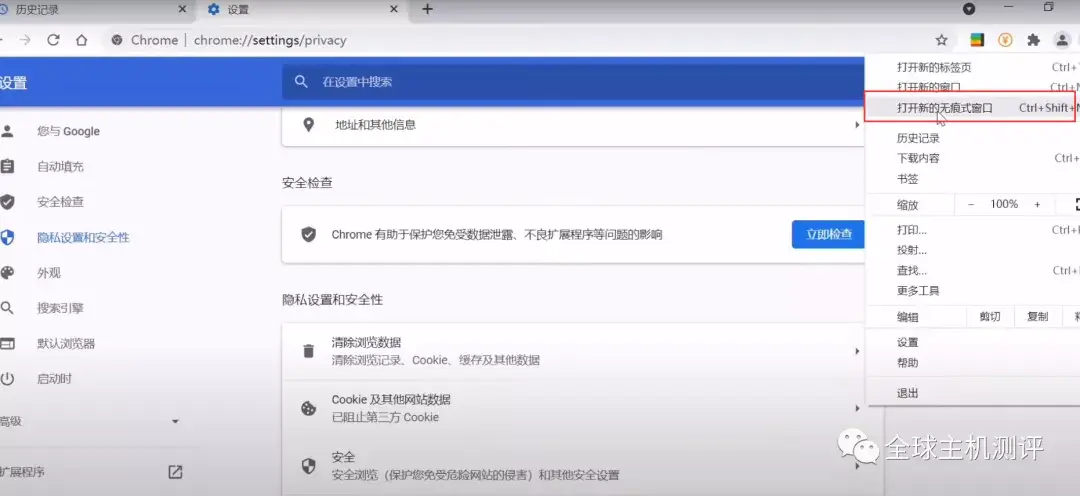1080x496 pixels.
Task: Open 外观 settings section
Action: tap(49, 273)
